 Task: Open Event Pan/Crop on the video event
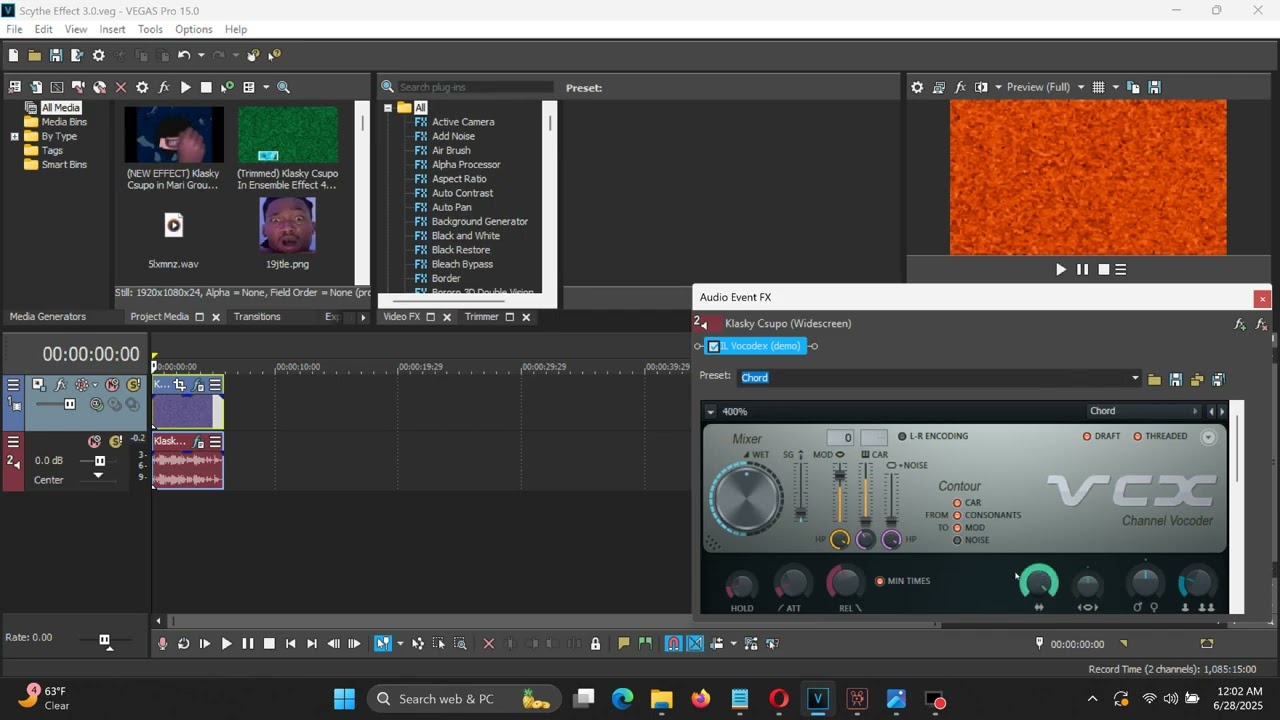click(179, 385)
